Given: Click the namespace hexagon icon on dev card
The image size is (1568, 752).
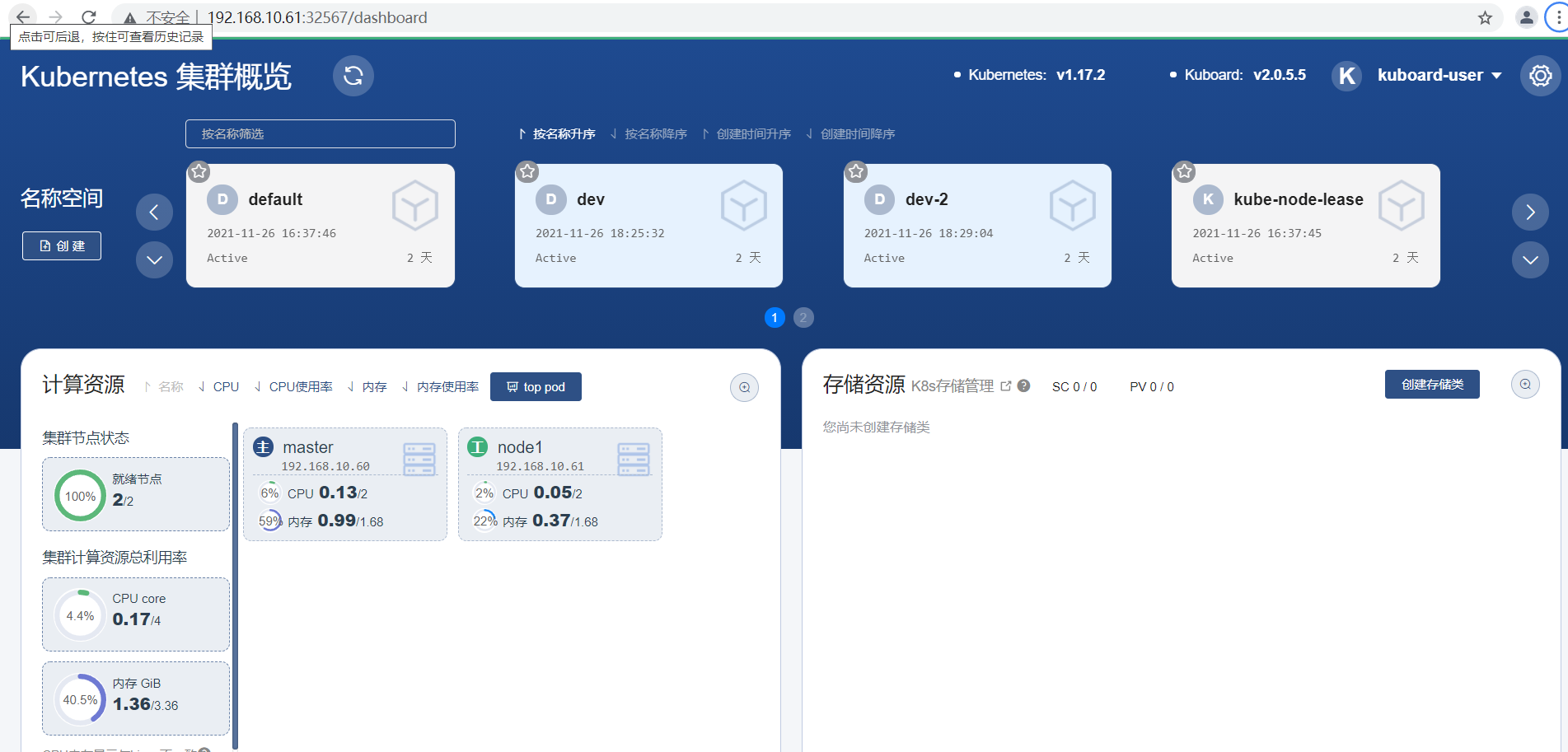Looking at the screenshot, I should pos(744,206).
